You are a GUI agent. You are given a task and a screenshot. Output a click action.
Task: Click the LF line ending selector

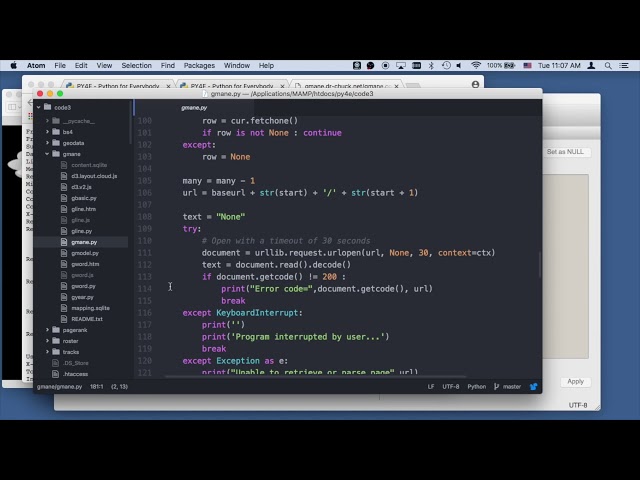[x=431, y=387]
